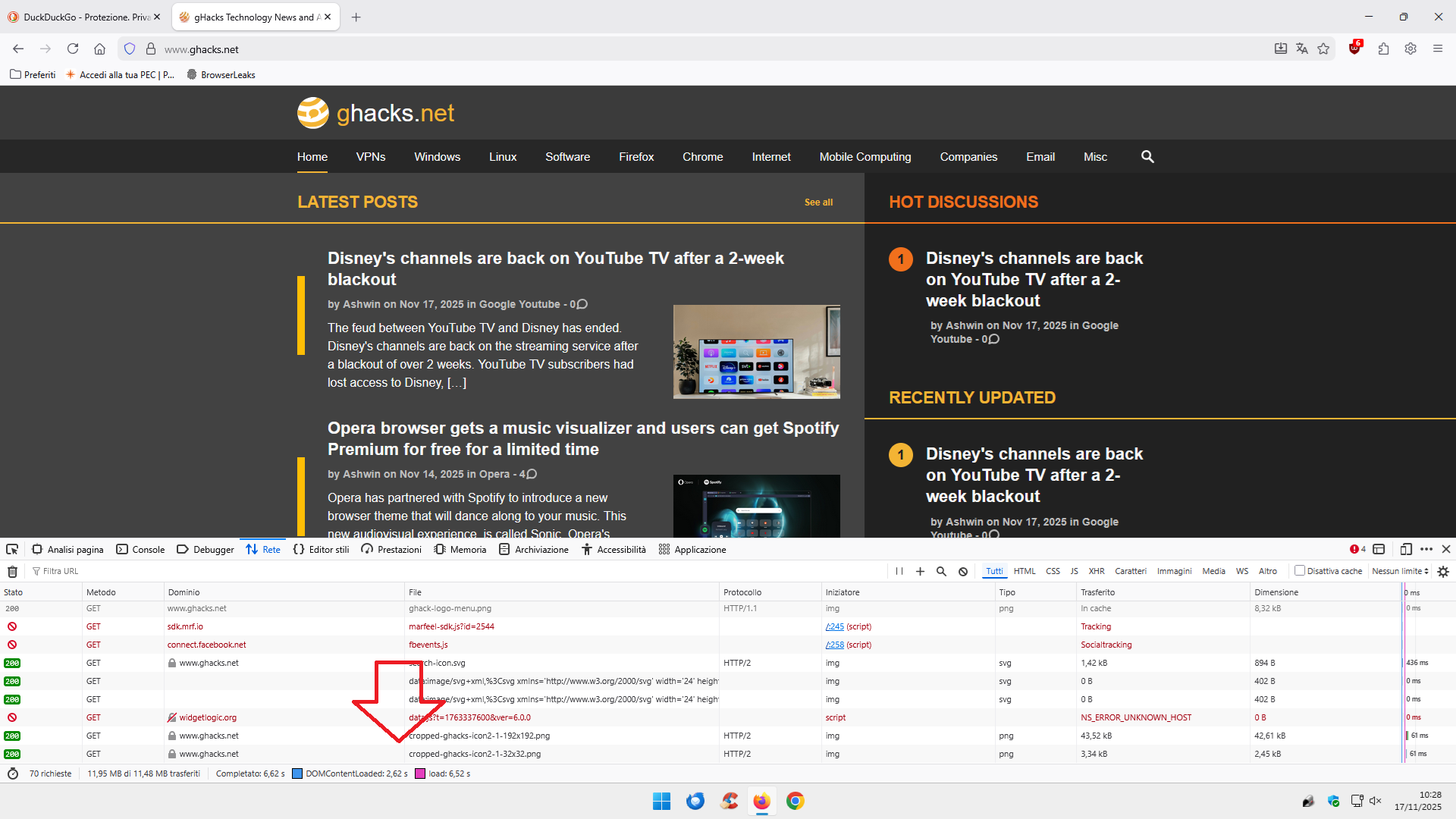Filter requests by JS type
Screen dimensions: 1456x819
click(1074, 571)
